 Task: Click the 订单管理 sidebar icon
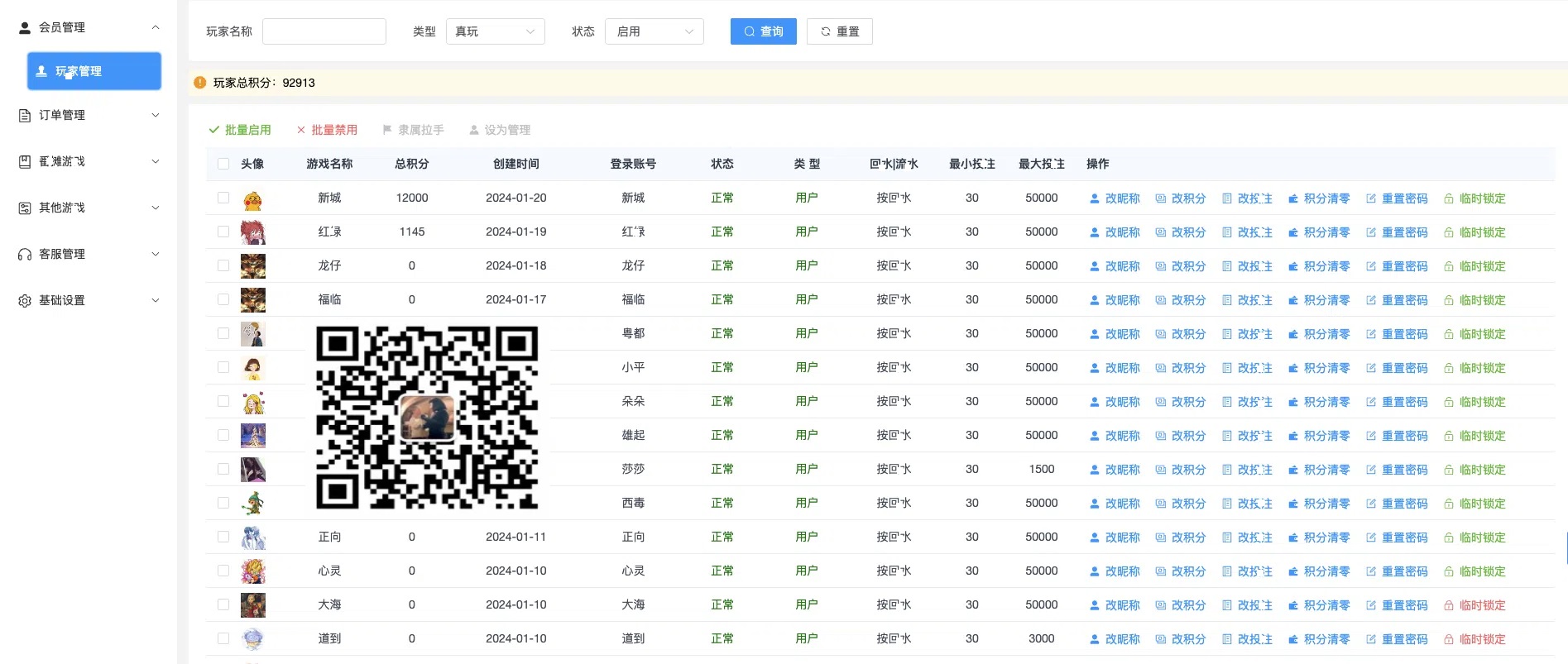tap(25, 115)
